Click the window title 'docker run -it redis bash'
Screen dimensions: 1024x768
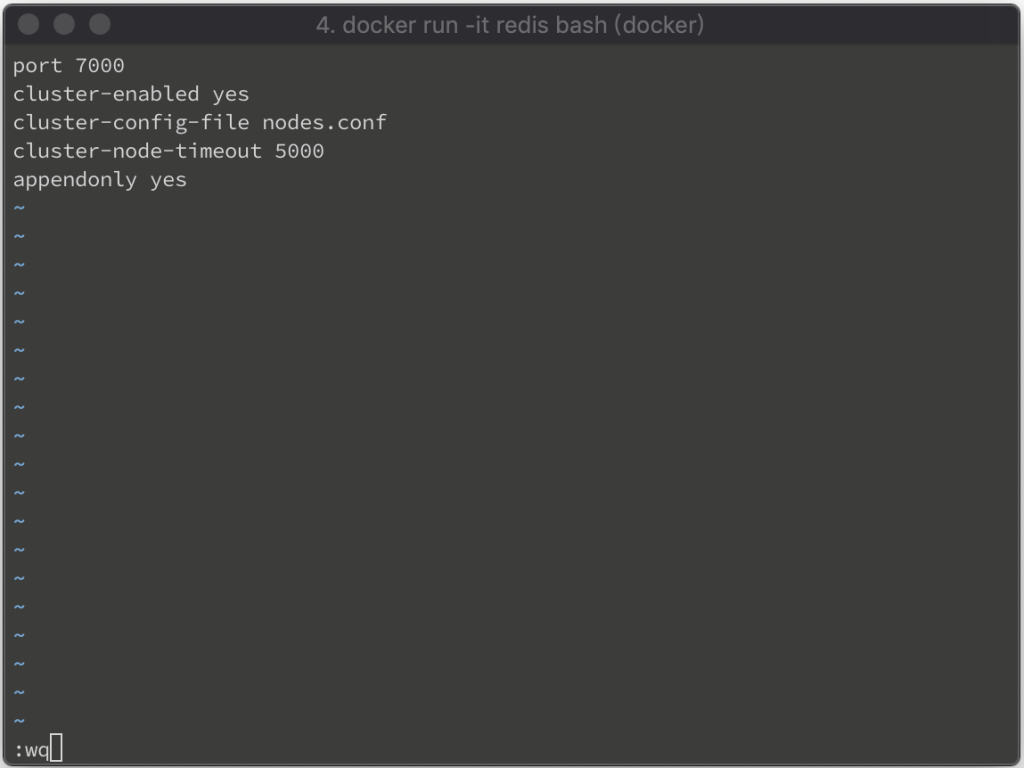[x=475, y=25]
